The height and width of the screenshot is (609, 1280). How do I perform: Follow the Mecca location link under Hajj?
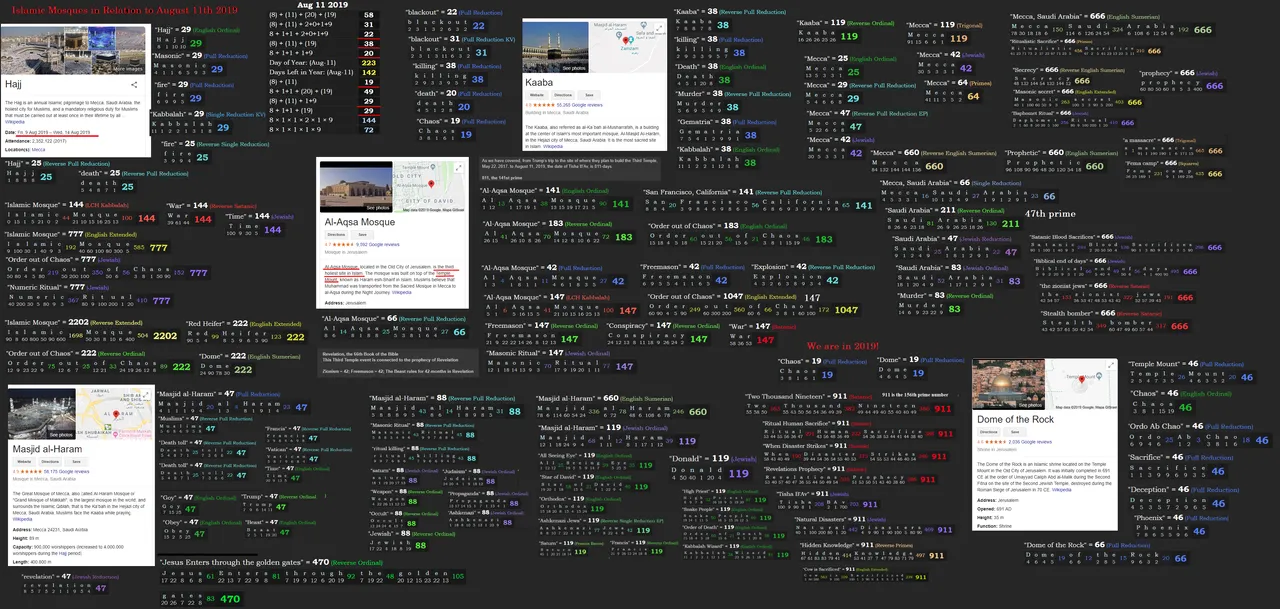tap(38, 150)
